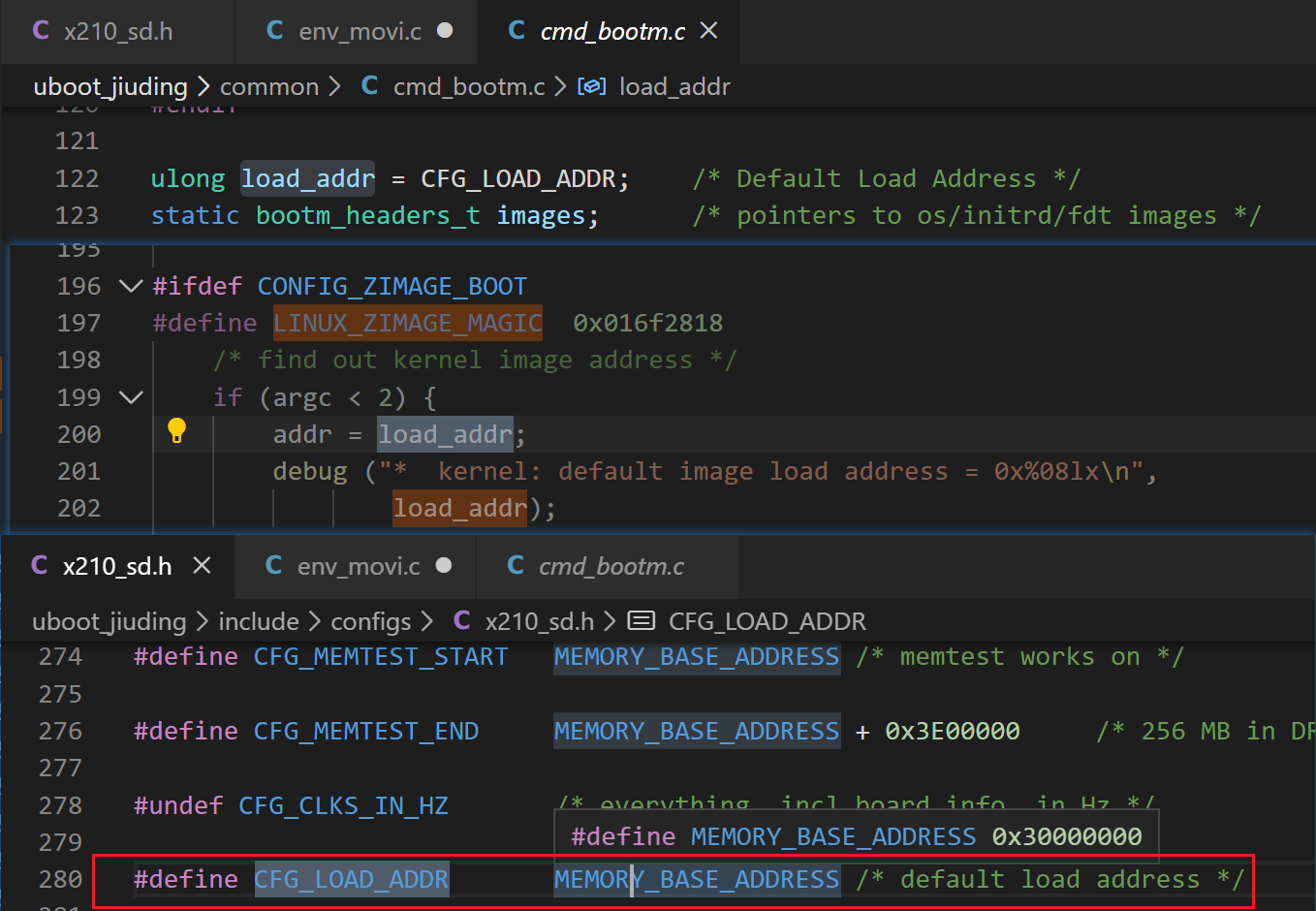Switch to cmd_bootm.c tab in bottom editor

[x=608, y=566]
